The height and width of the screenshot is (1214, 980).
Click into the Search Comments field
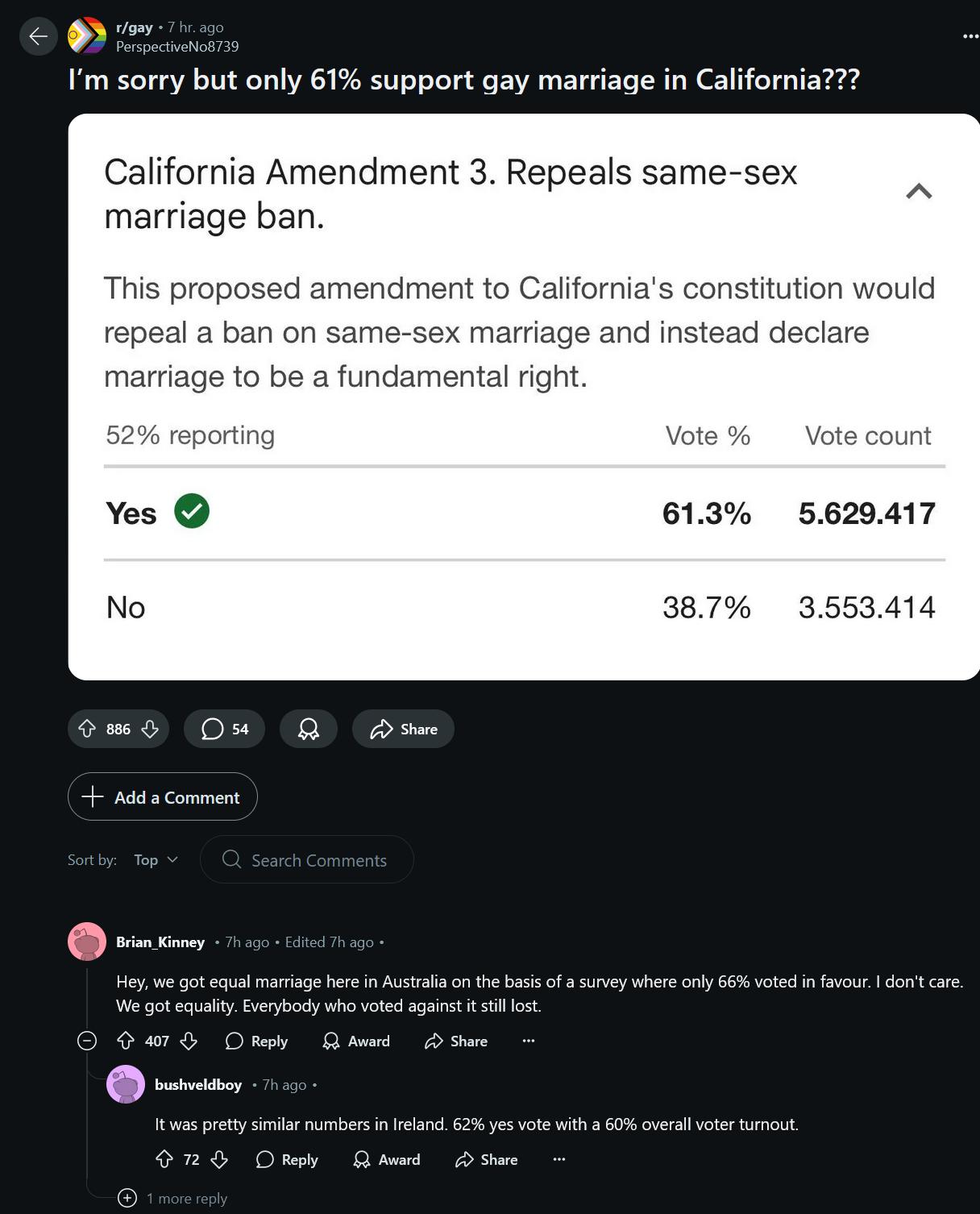(318, 860)
